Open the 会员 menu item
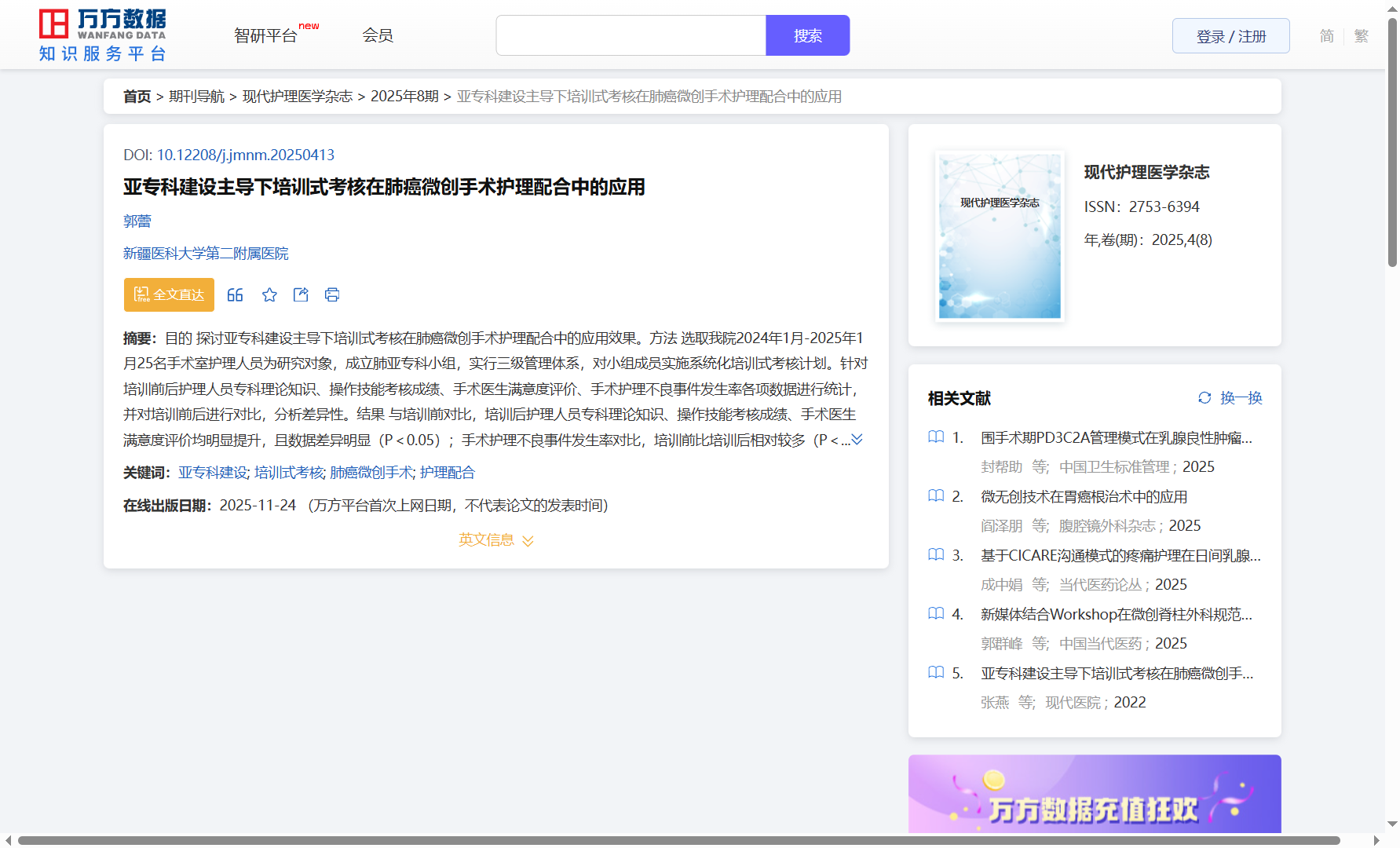Image resolution: width=1400 pixels, height=848 pixels. [x=378, y=35]
